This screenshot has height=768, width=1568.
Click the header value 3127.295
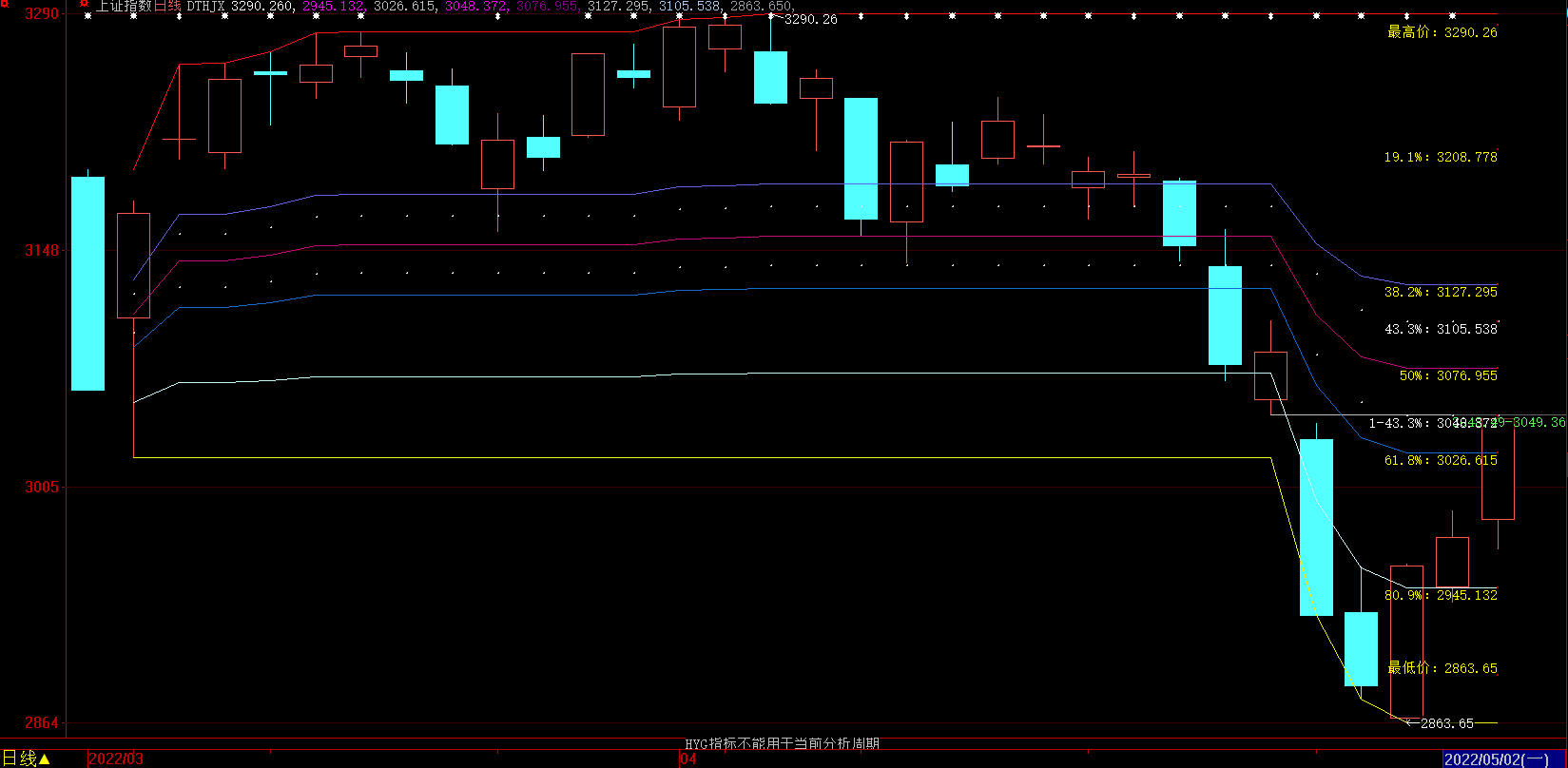click(x=620, y=6)
